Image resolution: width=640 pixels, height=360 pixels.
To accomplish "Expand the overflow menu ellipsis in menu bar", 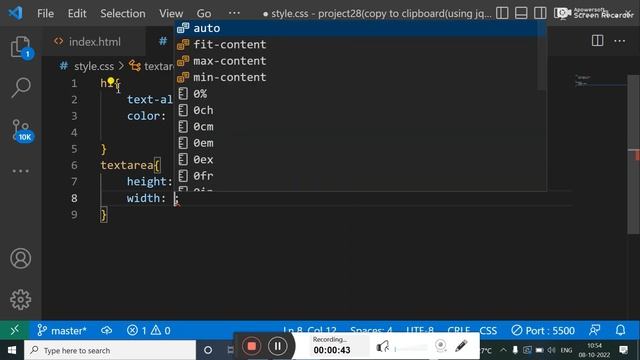I will (234, 13).
